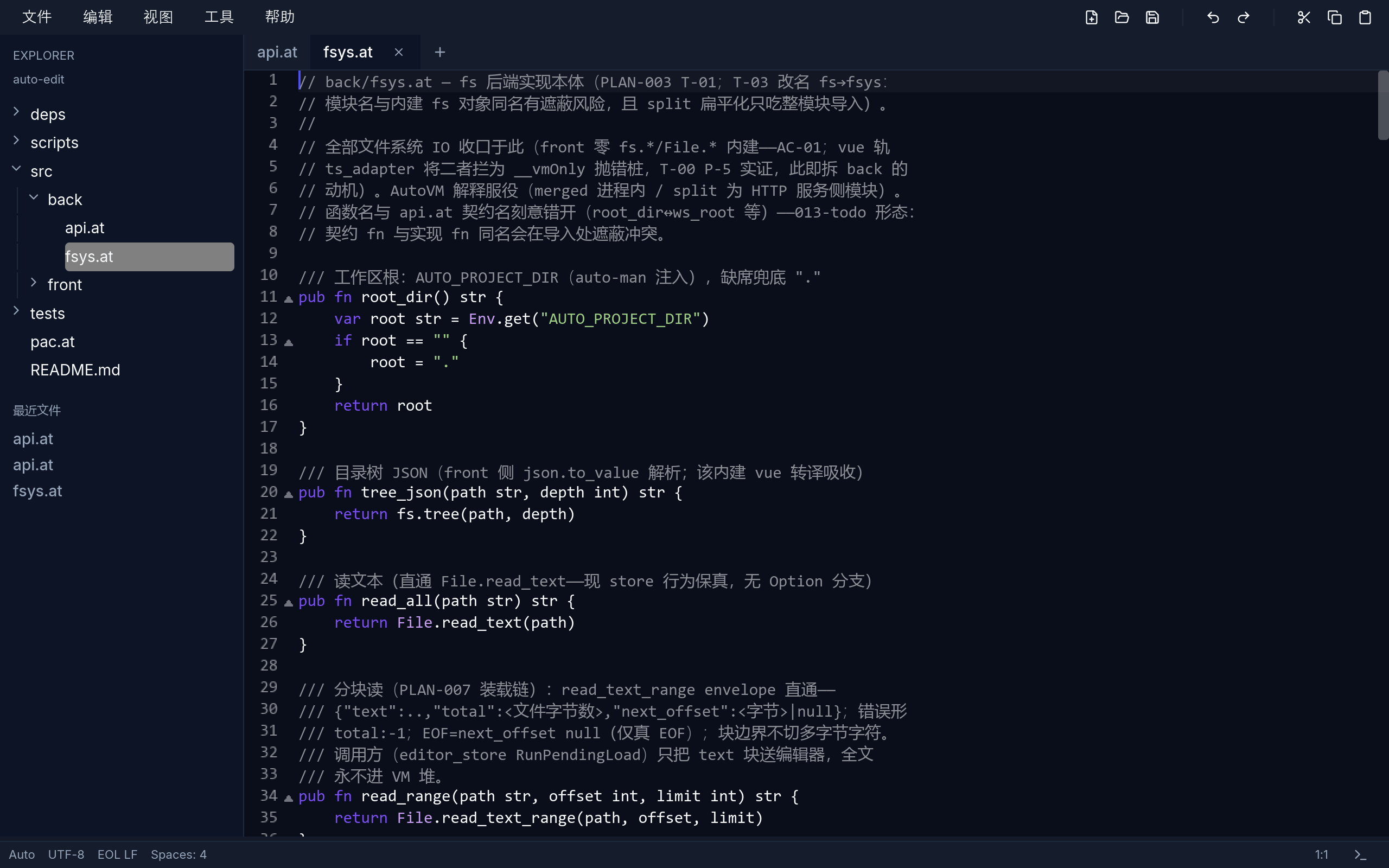Click EOL LF in status bar

click(x=117, y=854)
